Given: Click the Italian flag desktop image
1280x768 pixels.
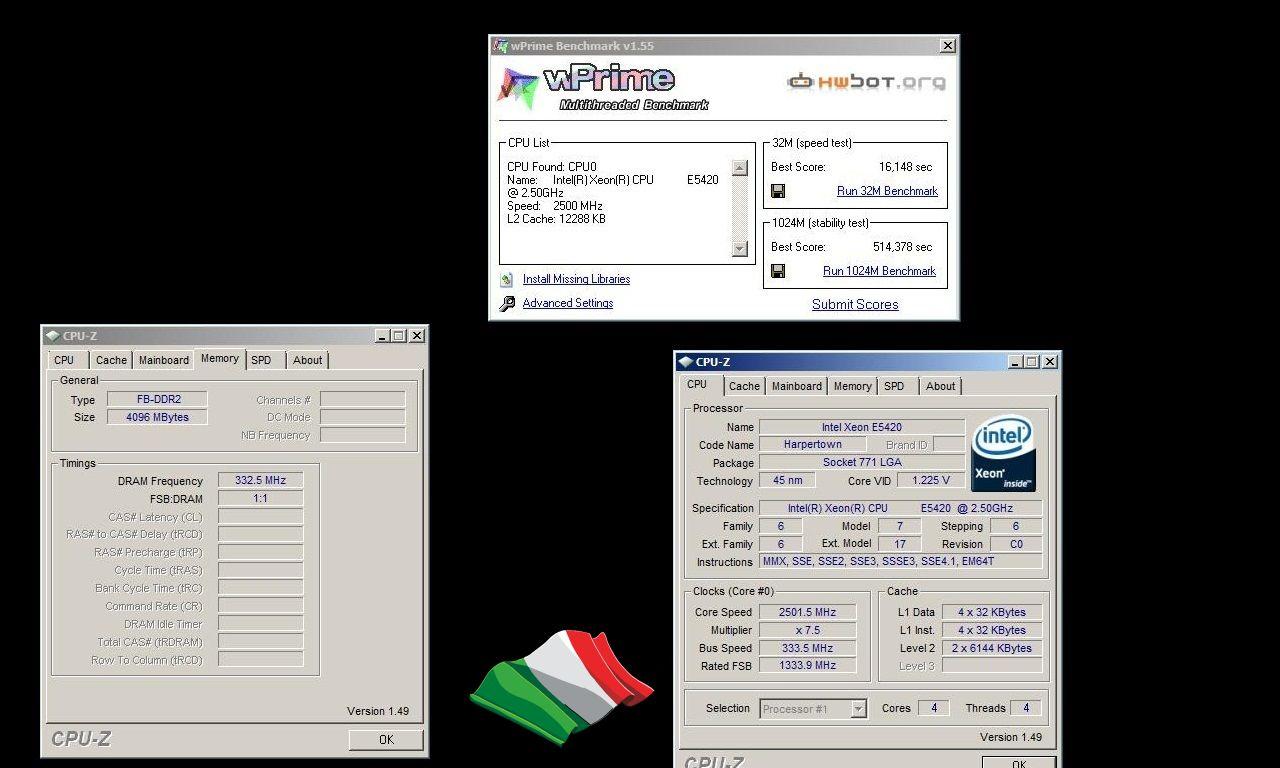Looking at the screenshot, I should click(x=561, y=687).
